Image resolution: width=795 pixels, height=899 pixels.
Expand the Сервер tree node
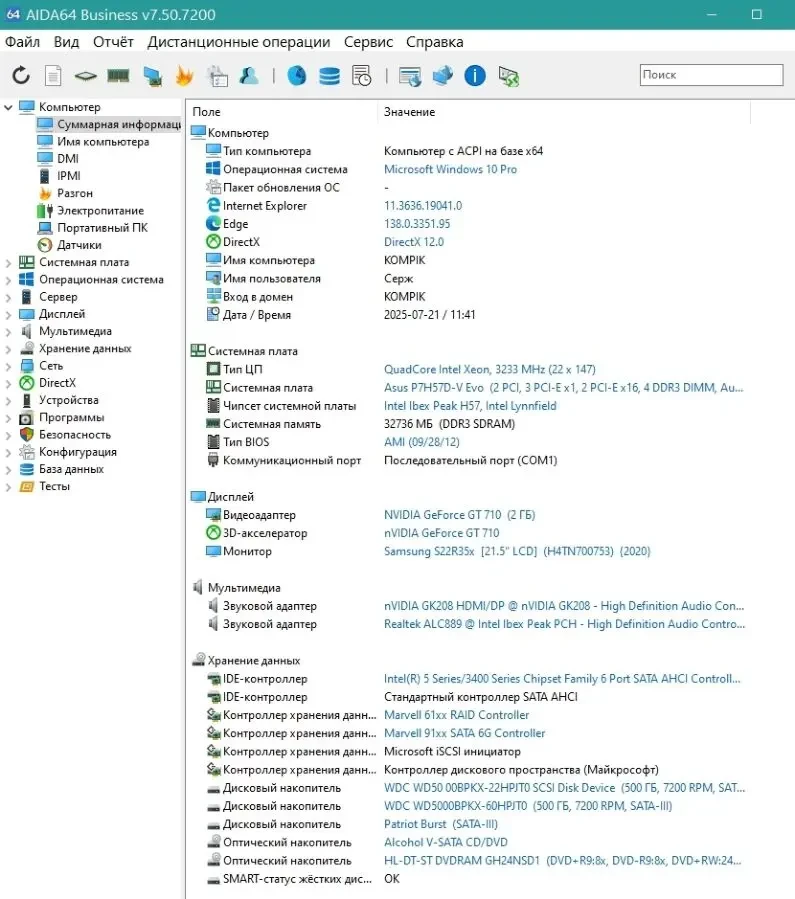point(8,297)
